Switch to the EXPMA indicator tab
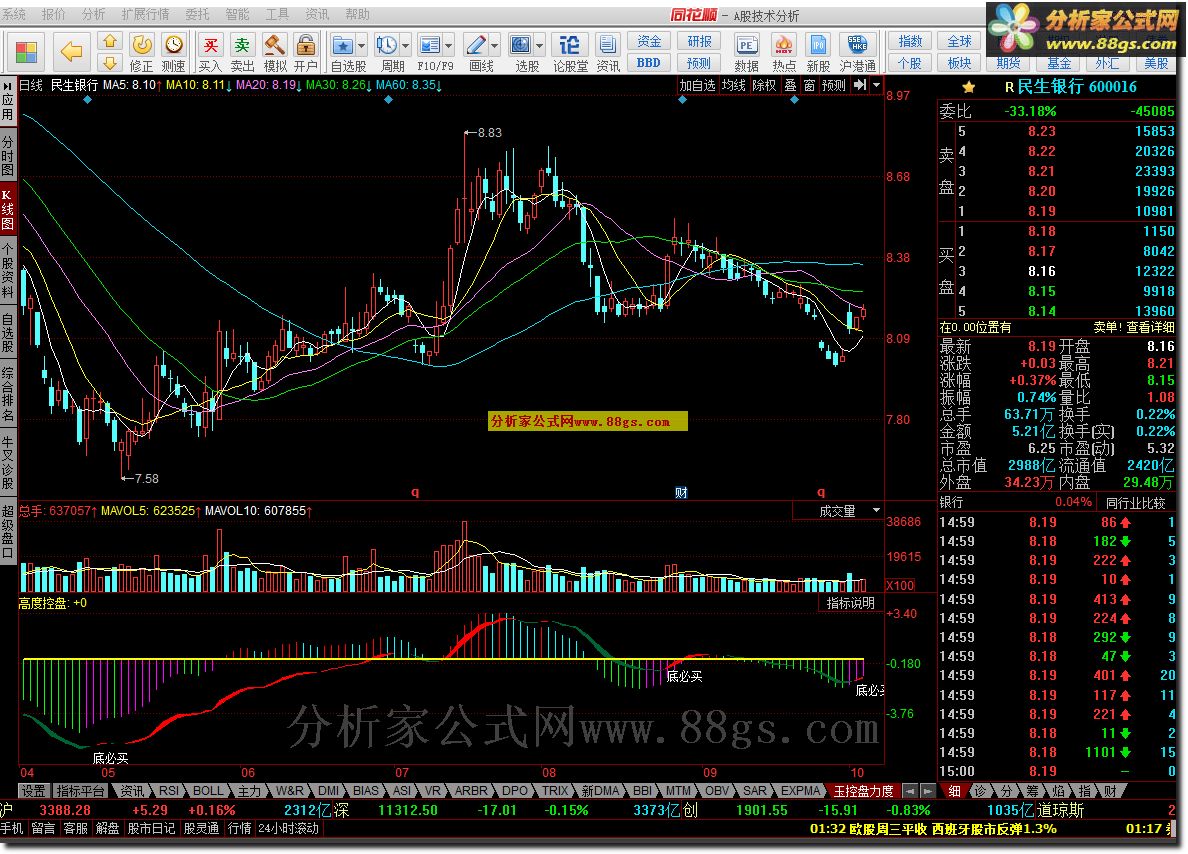 click(800, 791)
